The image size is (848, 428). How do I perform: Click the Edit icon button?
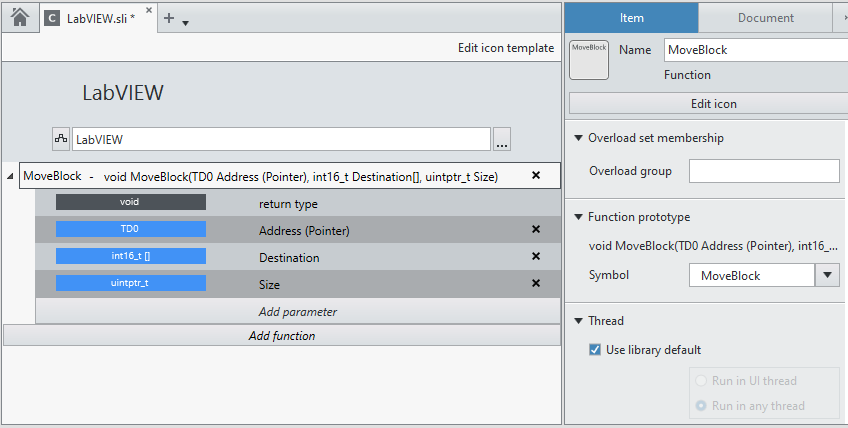pos(713,104)
